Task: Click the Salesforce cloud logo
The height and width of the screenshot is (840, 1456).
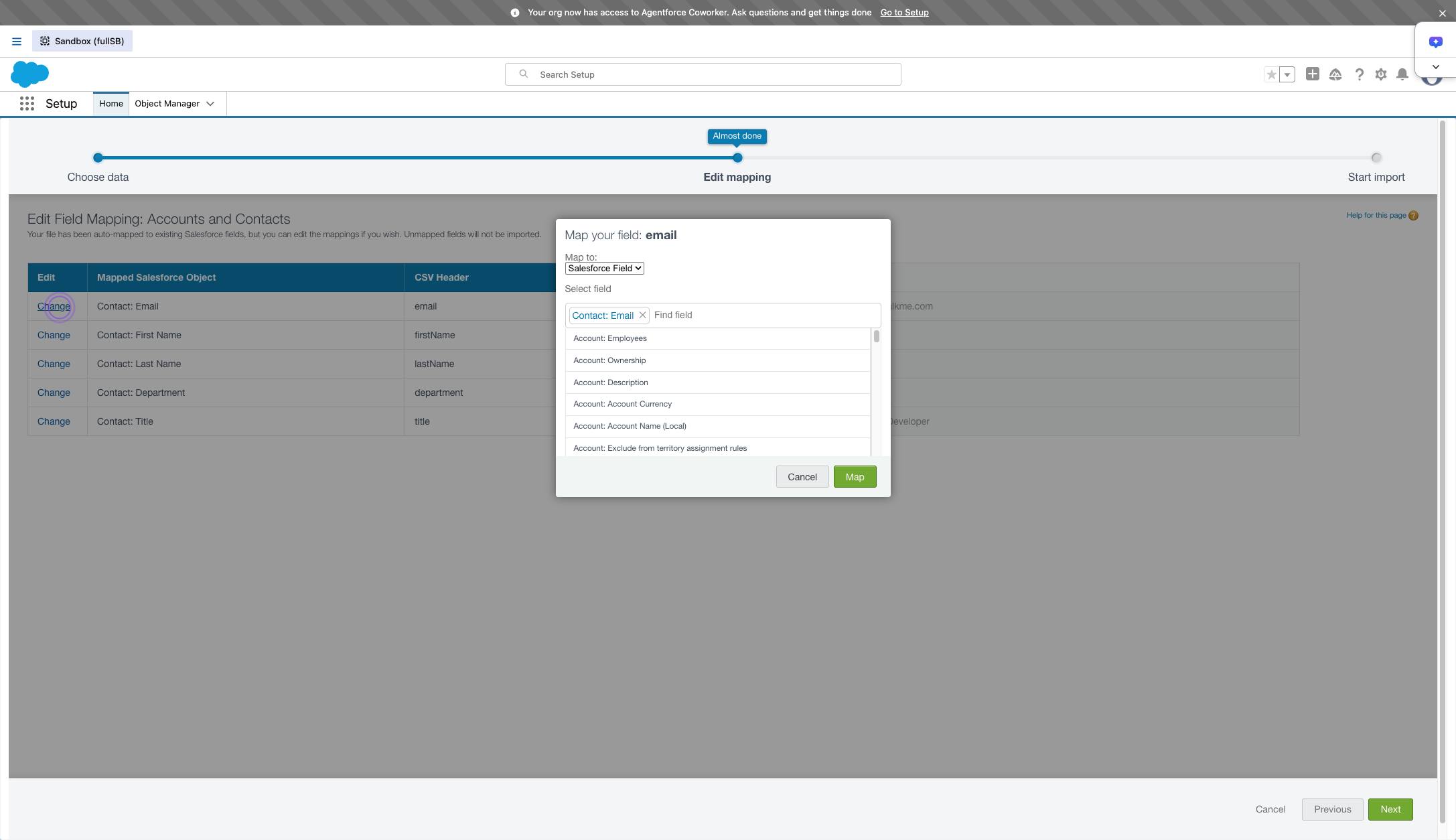Action: [x=30, y=74]
